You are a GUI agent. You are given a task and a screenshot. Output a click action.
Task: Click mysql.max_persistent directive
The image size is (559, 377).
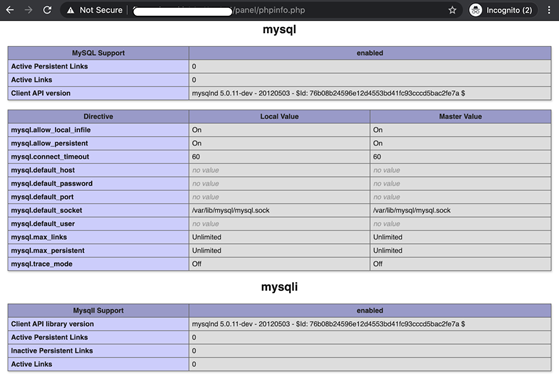point(48,251)
